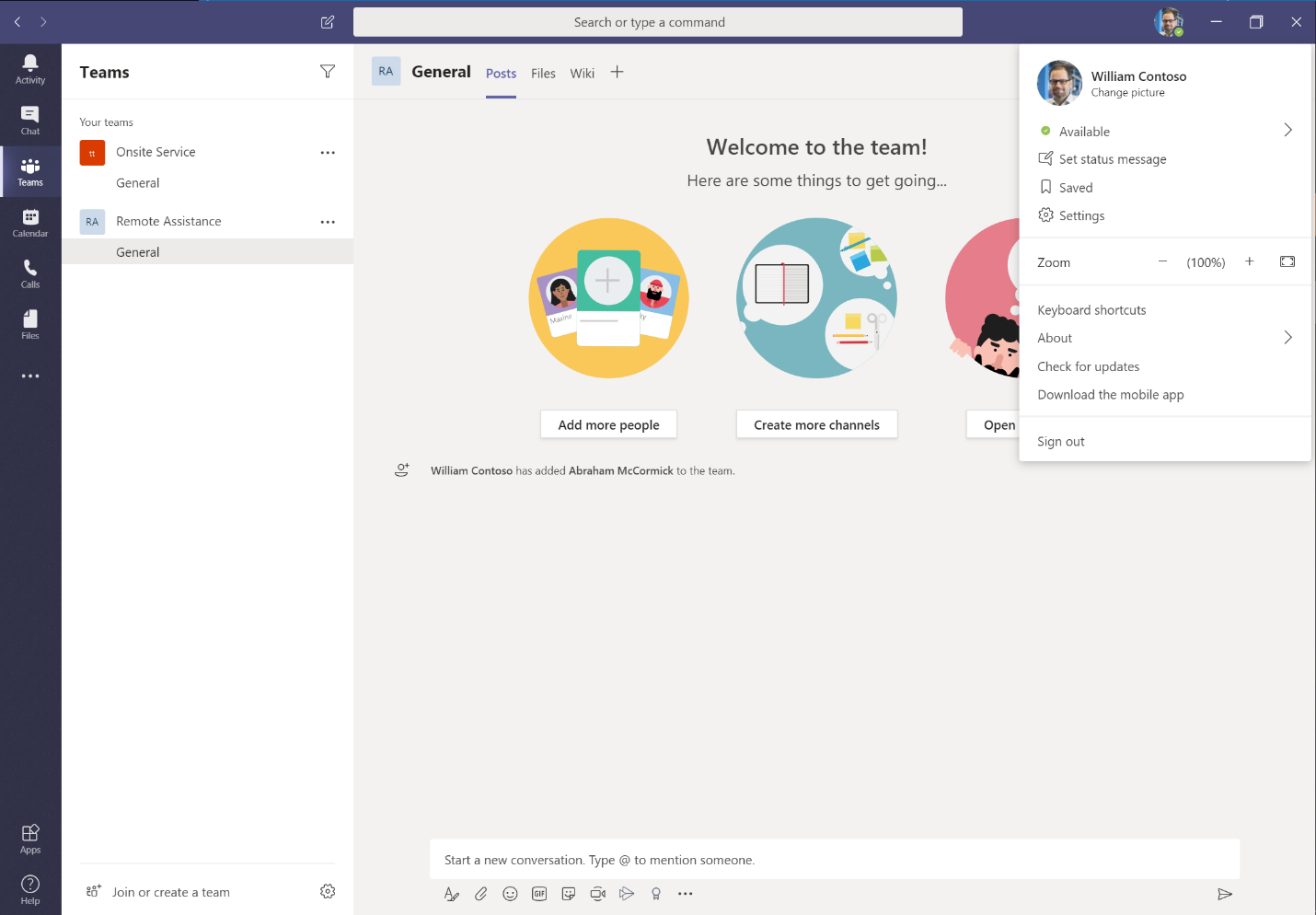Click Create more channels button
The height and width of the screenshot is (915, 1316).
816,424
